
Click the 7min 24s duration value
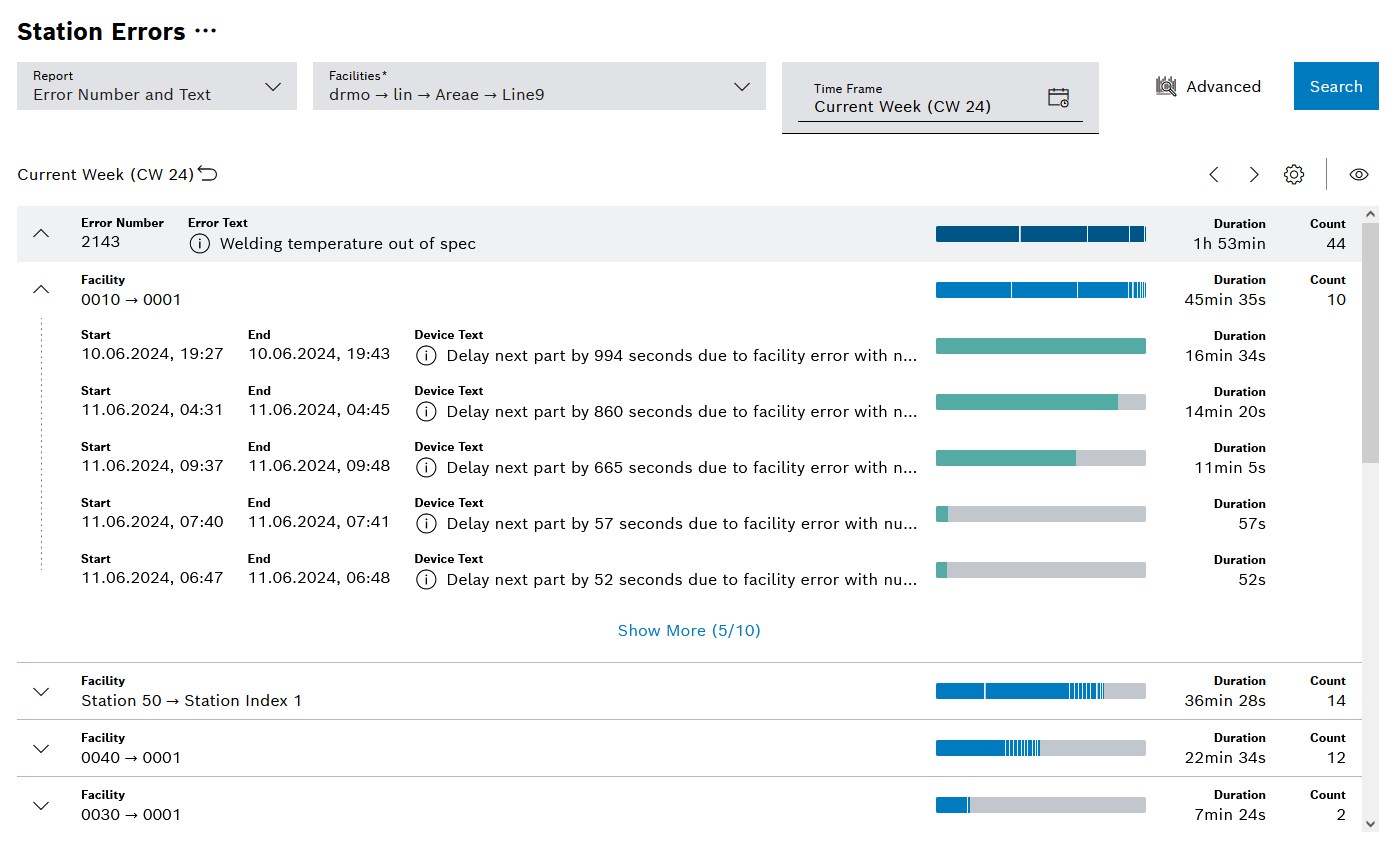1230,815
